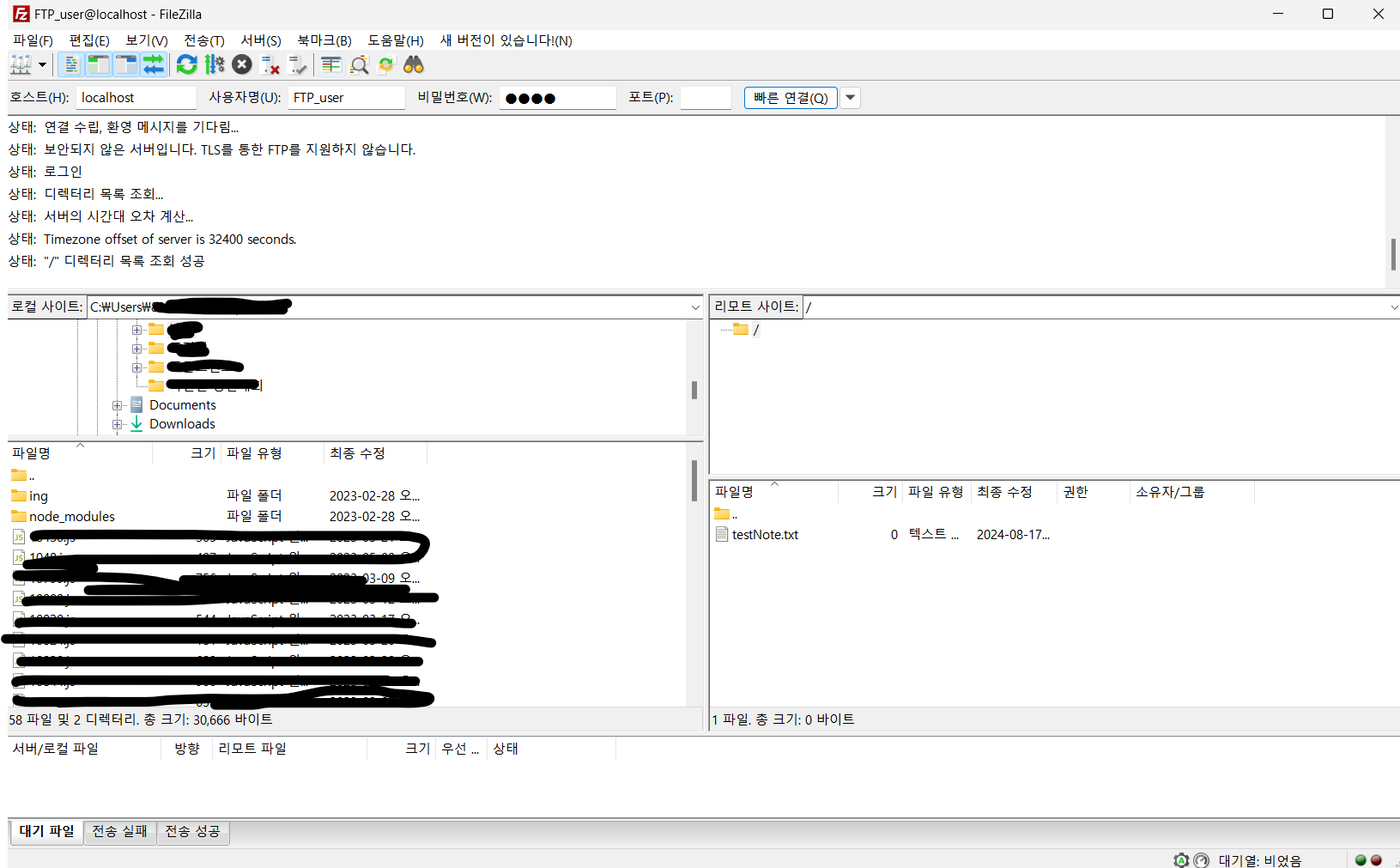This screenshot has height=868, width=1400.
Task: Click the host input field
Action: [136, 98]
